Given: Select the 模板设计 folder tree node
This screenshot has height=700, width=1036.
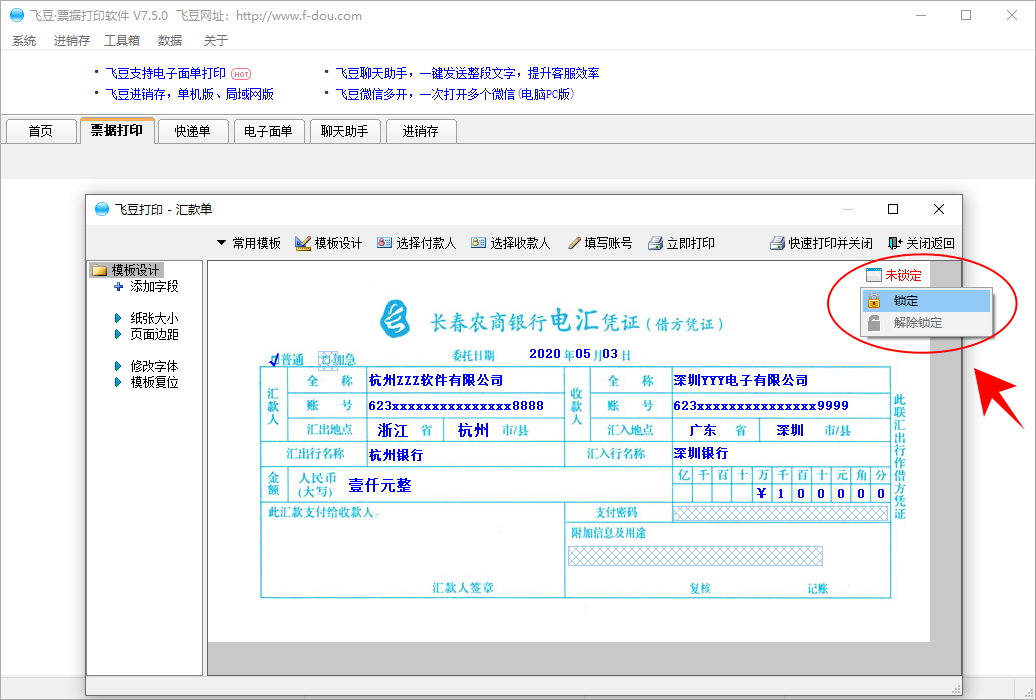Looking at the screenshot, I should pyautogui.click(x=127, y=270).
